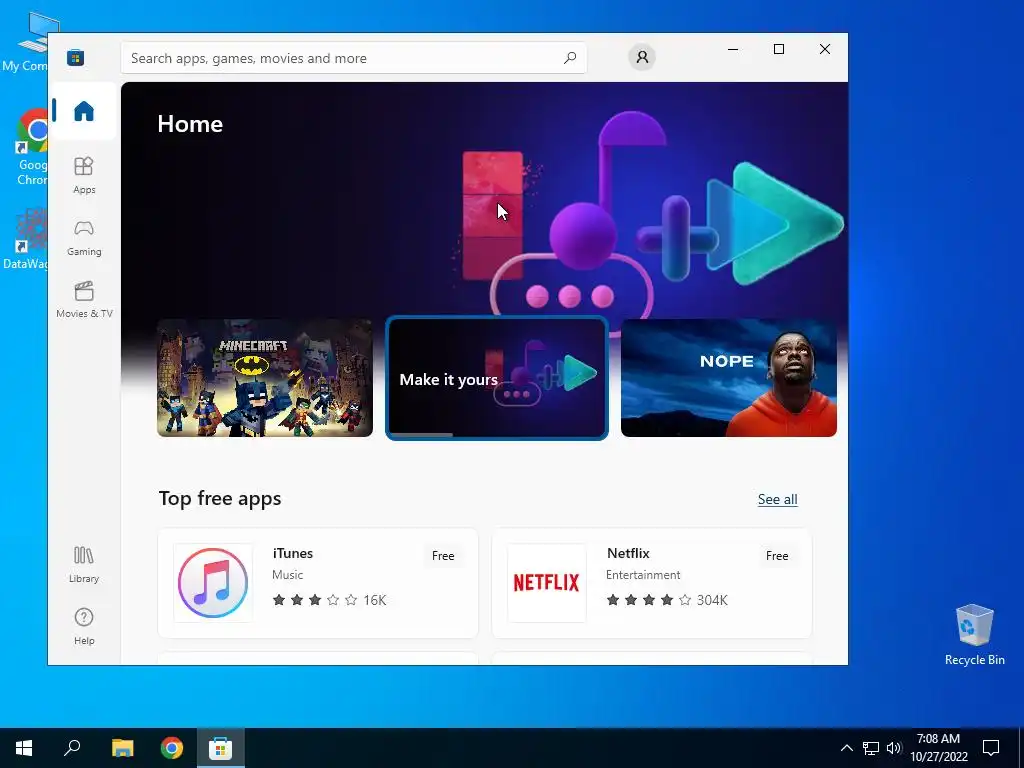Click See all for Top free apps
The image size is (1024, 768).
pos(777,499)
